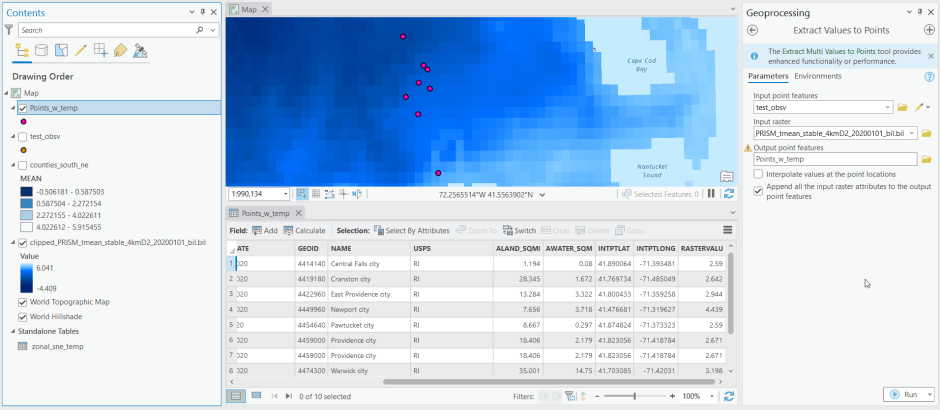The height and width of the screenshot is (410, 940).
Task: Open Input point features dropdown
Action: tap(888, 107)
